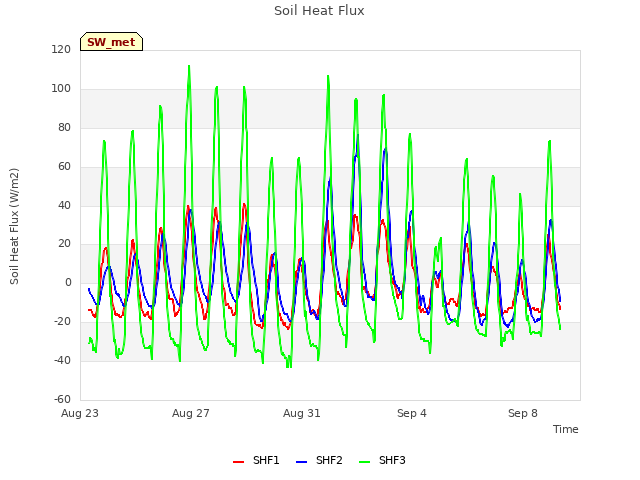Click the '-60' y-axis tick label
Screen dimensions: 640x480
(x=62, y=399)
